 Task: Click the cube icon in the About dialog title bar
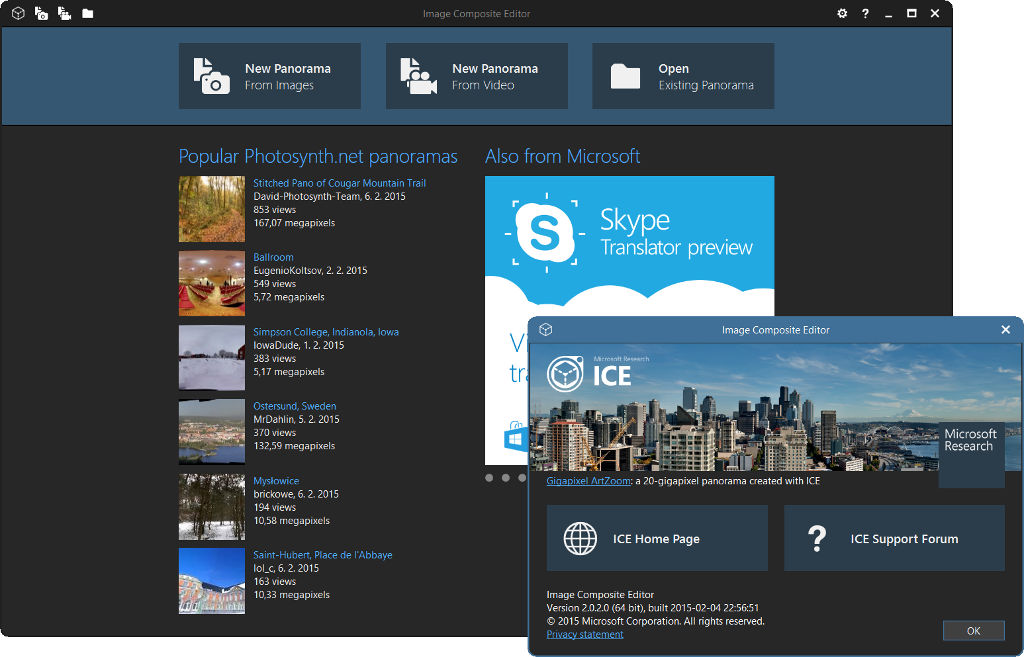tap(546, 330)
